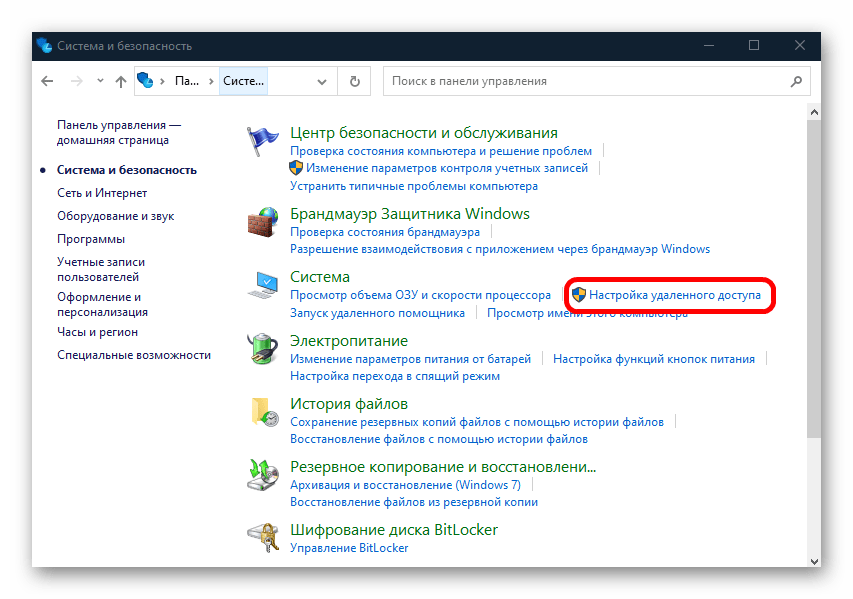Click shield icon beside Настройка удаленного доступа
853x599 pixels.
pyautogui.click(x=579, y=295)
